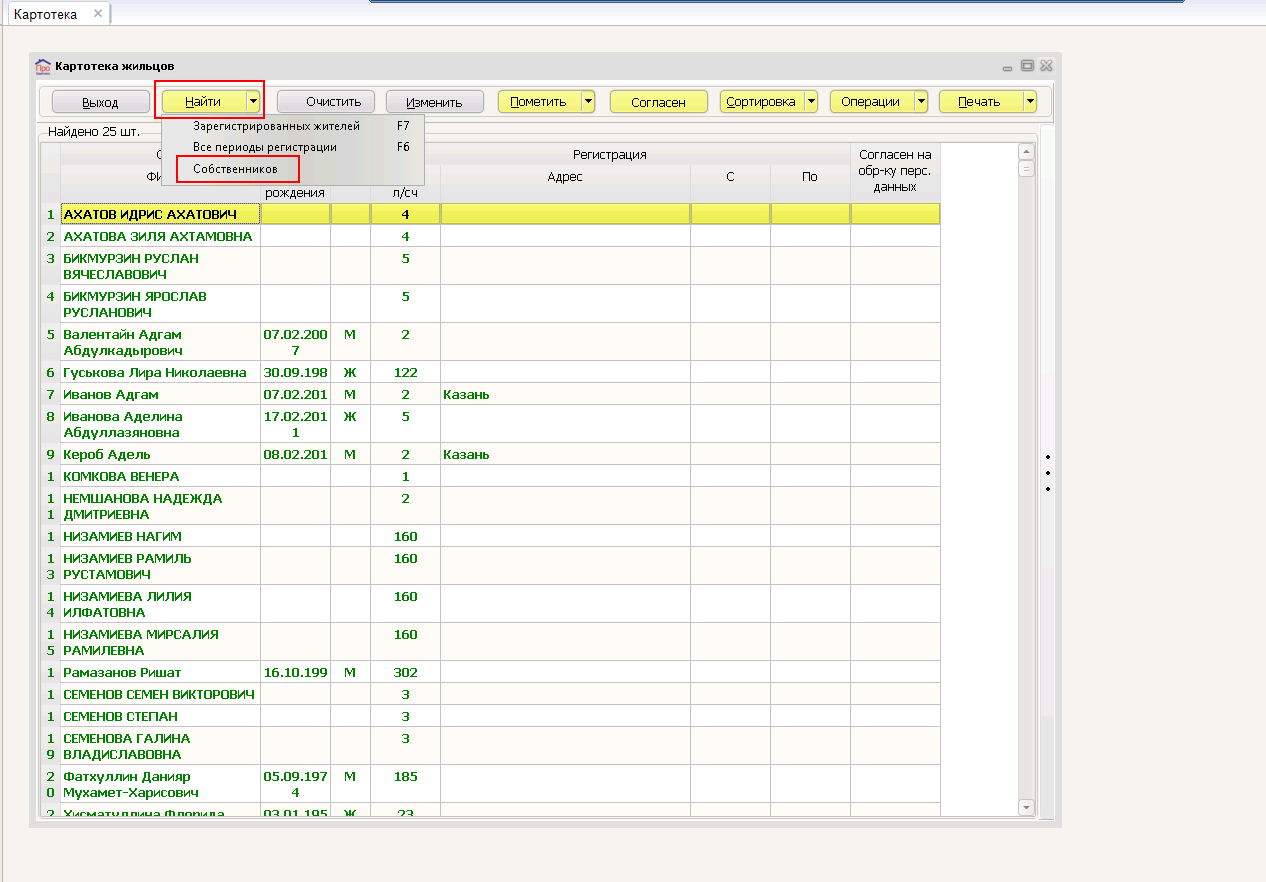Open the Найти dropdown arrow
The image size is (1266, 882).
click(254, 102)
